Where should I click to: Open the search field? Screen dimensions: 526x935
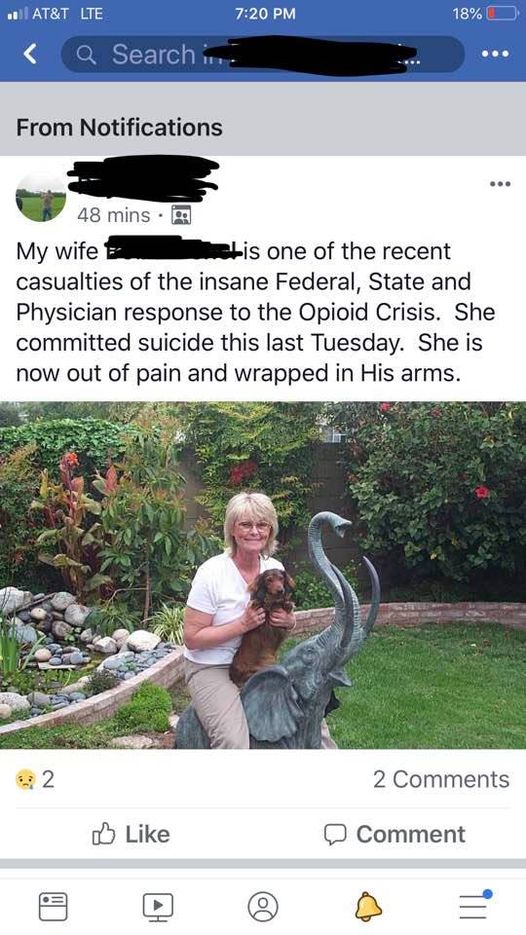(262, 54)
